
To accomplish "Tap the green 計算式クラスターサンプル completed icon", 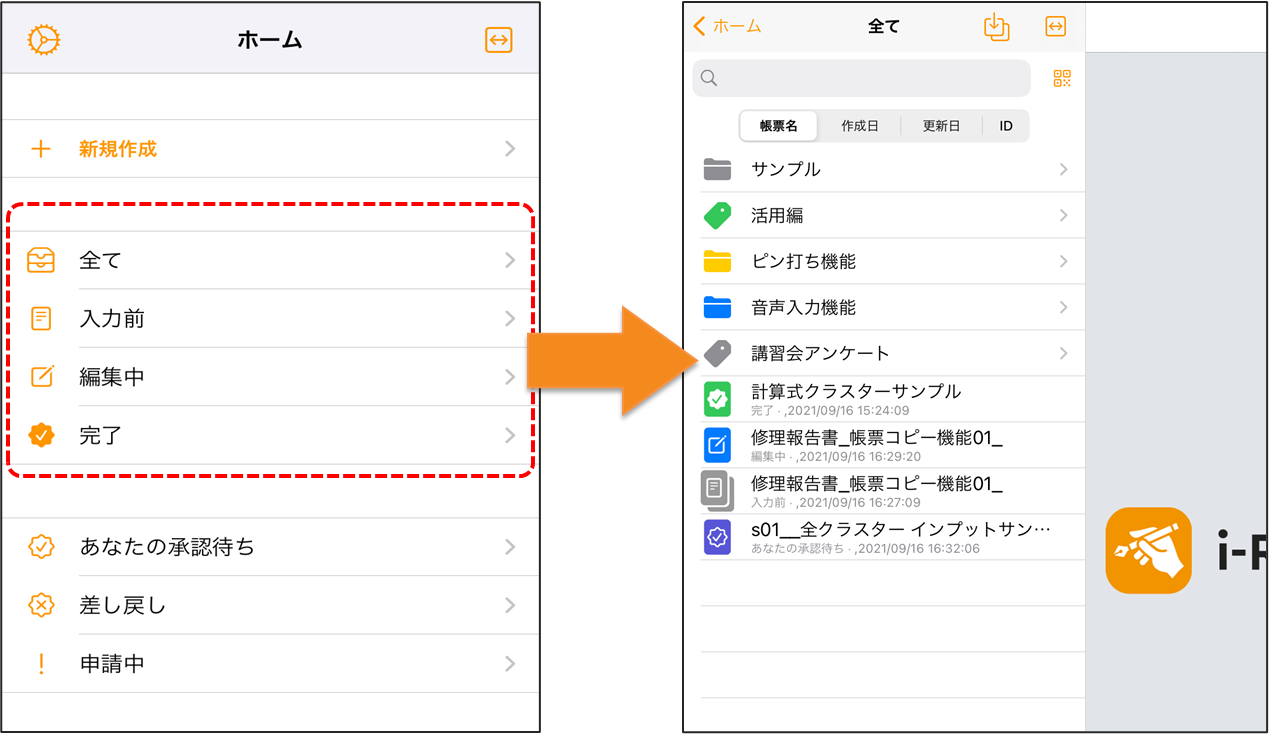I will 717,400.
